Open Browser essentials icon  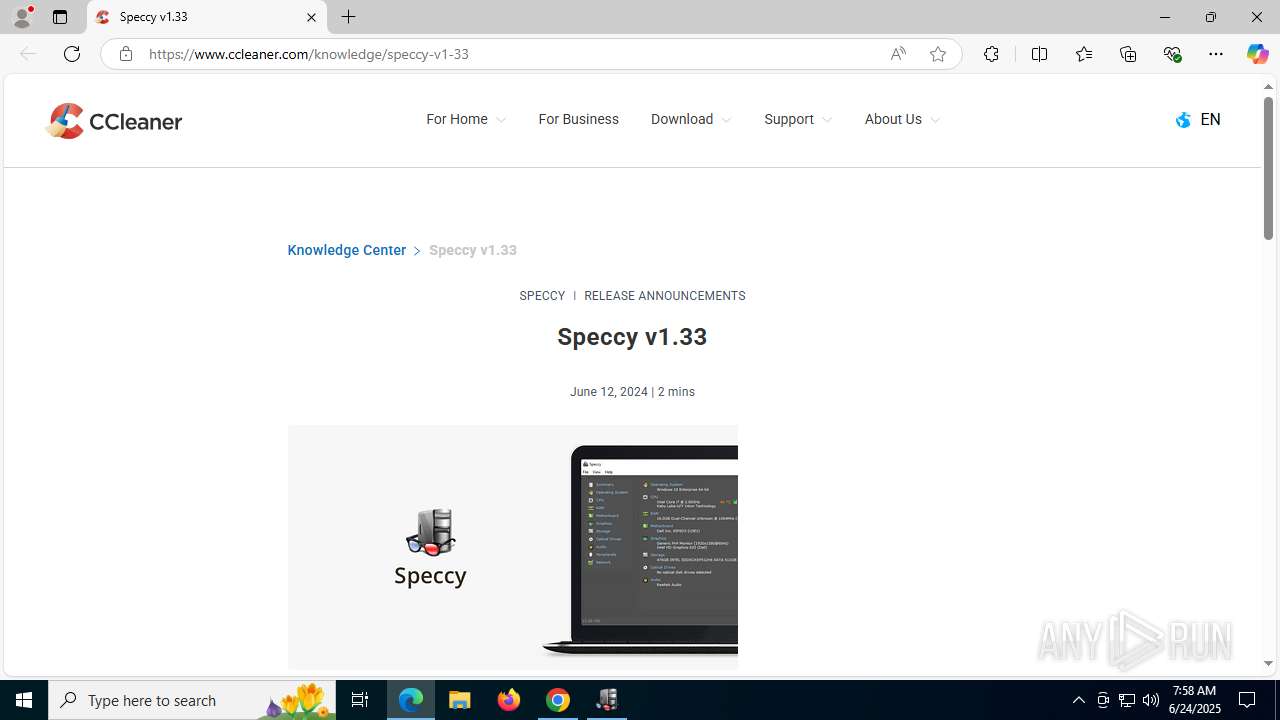click(x=1172, y=54)
